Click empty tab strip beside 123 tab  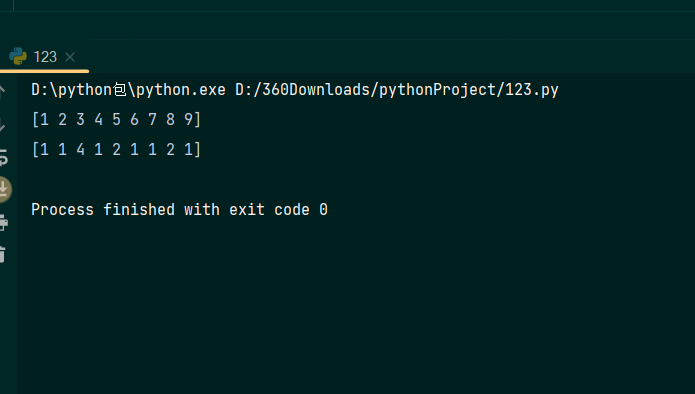(390, 57)
